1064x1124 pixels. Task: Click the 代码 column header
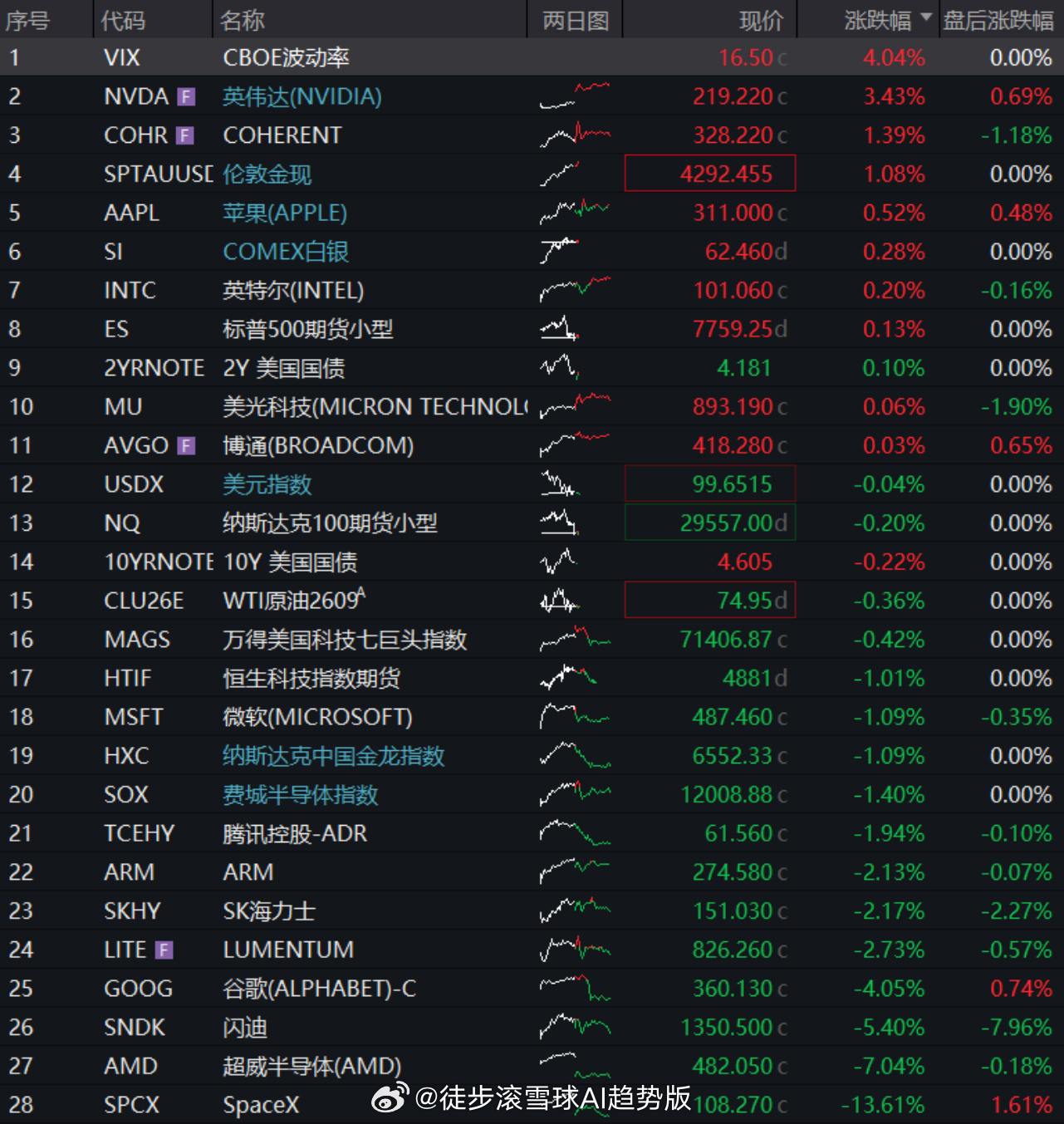coord(123,20)
